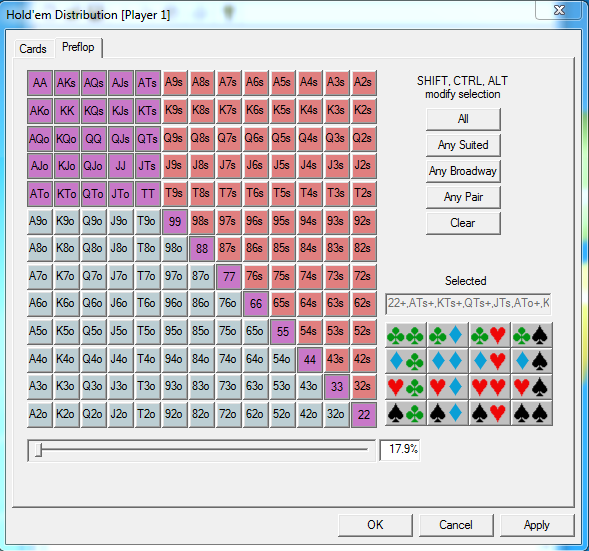Screen dimensions: 589x551
Task: Close the Hold'em Distribution window
Action: tap(559, 10)
